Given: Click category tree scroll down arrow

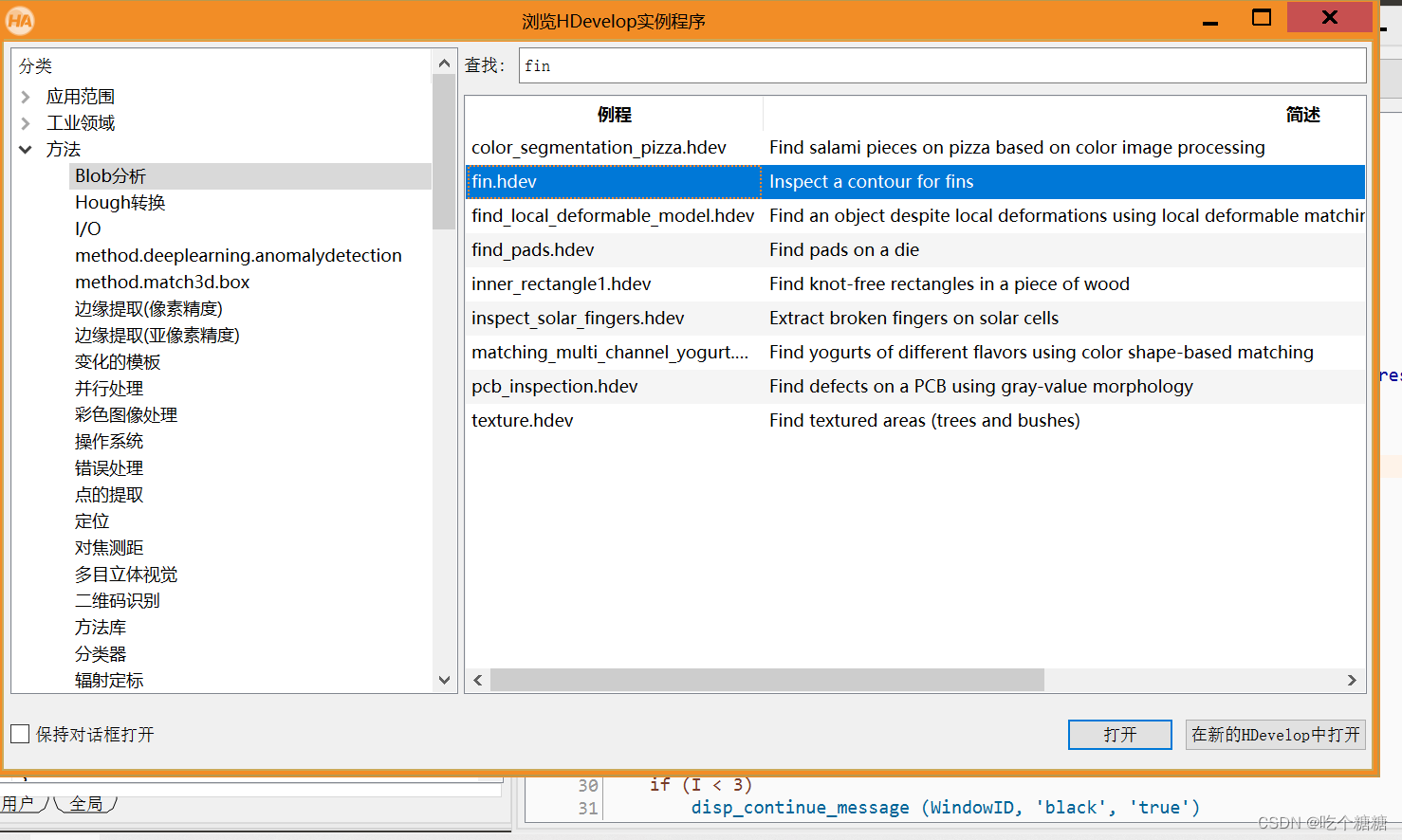Looking at the screenshot, I should [x=444, y=680].
